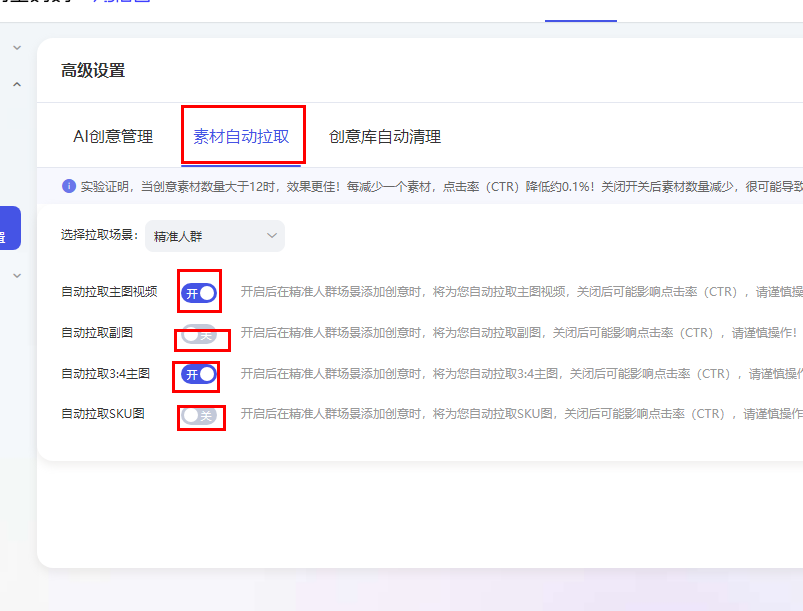The image size is (803, 611).
Task: Select the 素材自动拉取 tab
Action: (x=241, y=137)
